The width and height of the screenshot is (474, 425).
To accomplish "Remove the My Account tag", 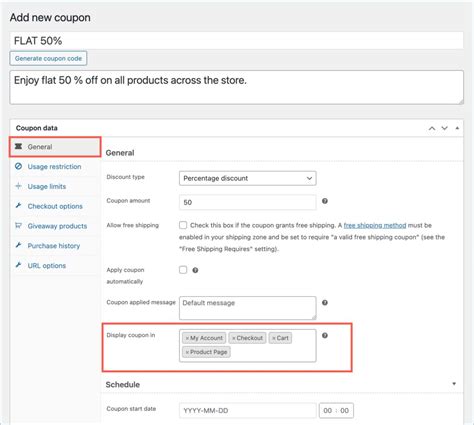I will point(187,338).
